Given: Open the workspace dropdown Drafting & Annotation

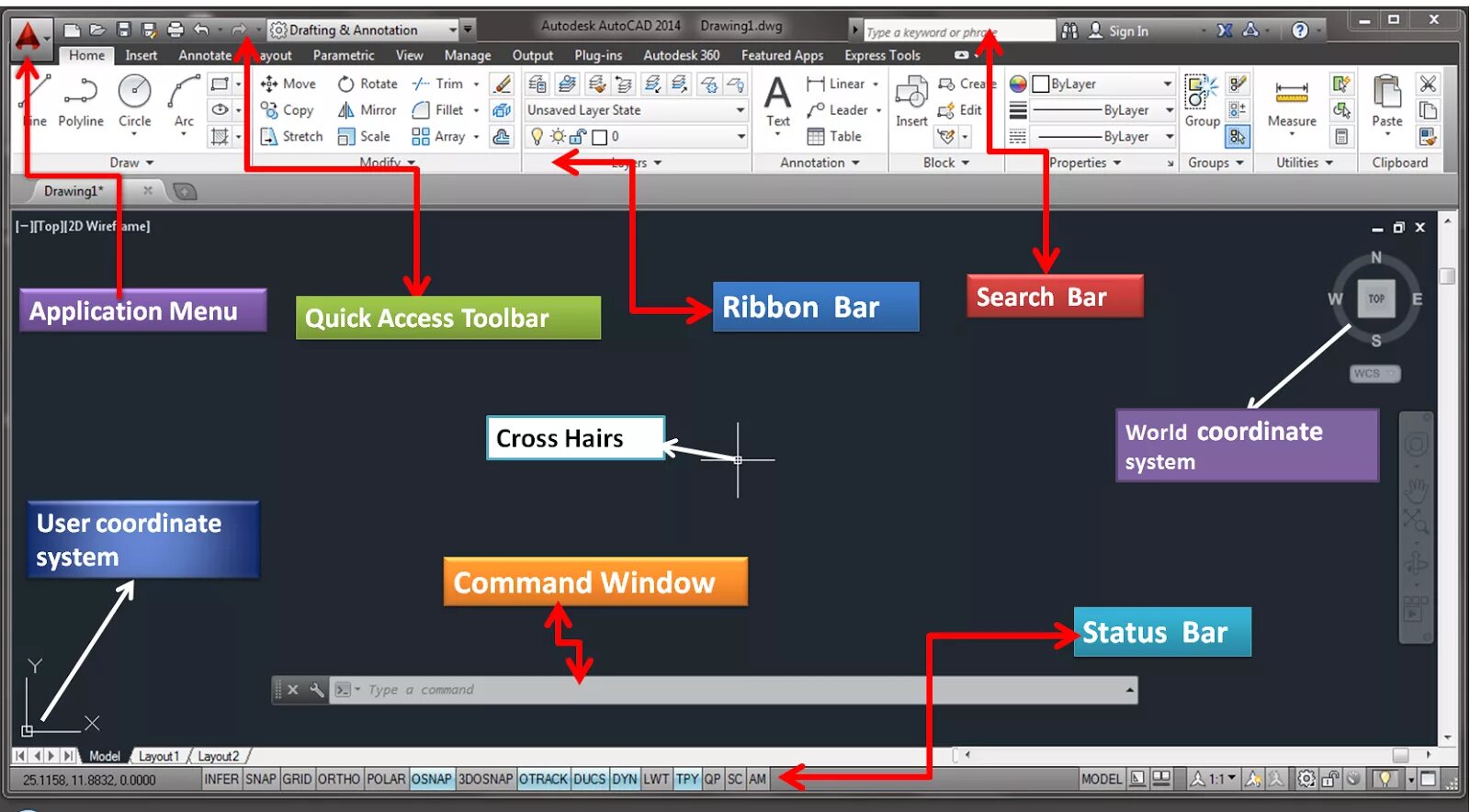Looking at the screenshot, I should click(364, 30).
